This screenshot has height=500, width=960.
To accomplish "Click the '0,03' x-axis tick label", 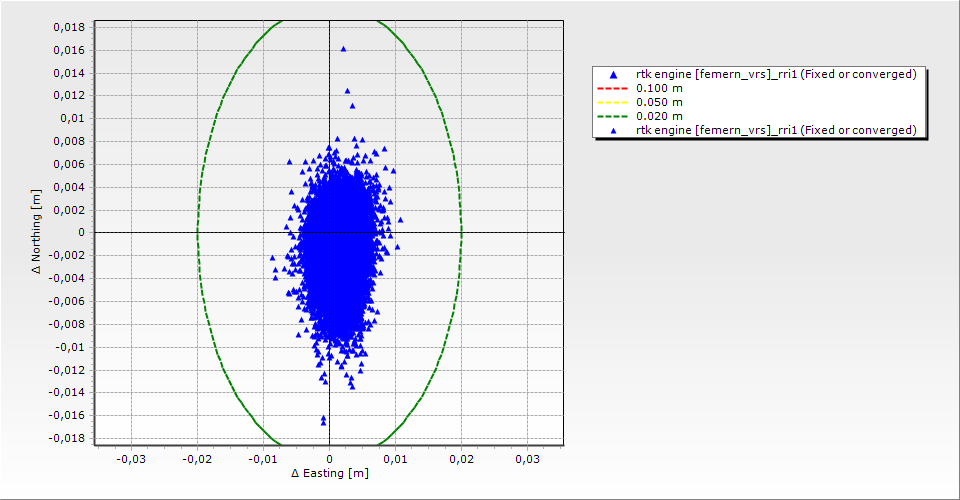I will coord(527,458).
